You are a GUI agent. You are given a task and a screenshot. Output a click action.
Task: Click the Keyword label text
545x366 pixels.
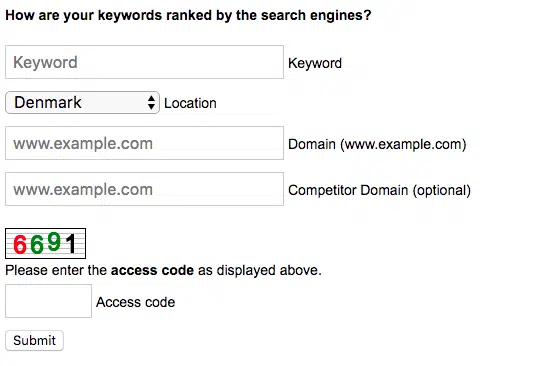(x=315, y=63)
